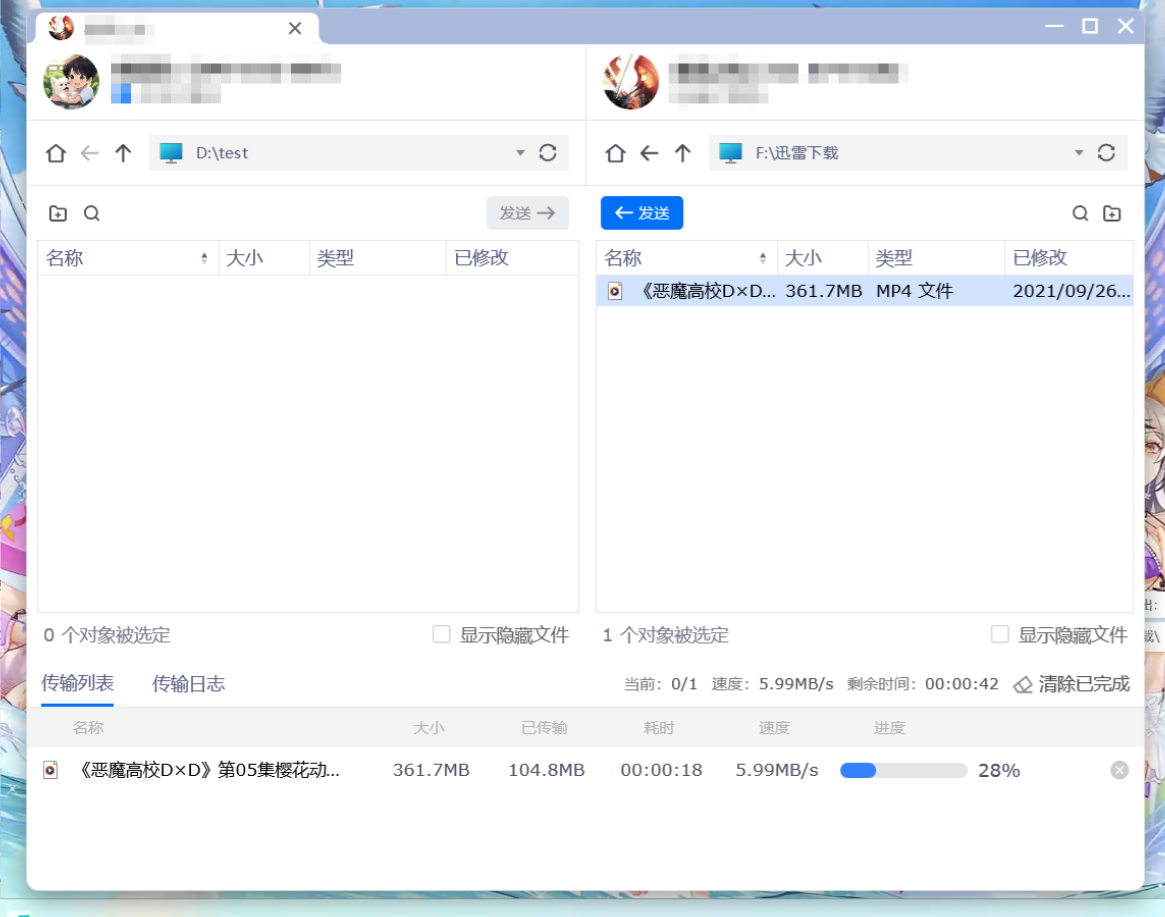Create new folder in left pane

coord(58,214)
